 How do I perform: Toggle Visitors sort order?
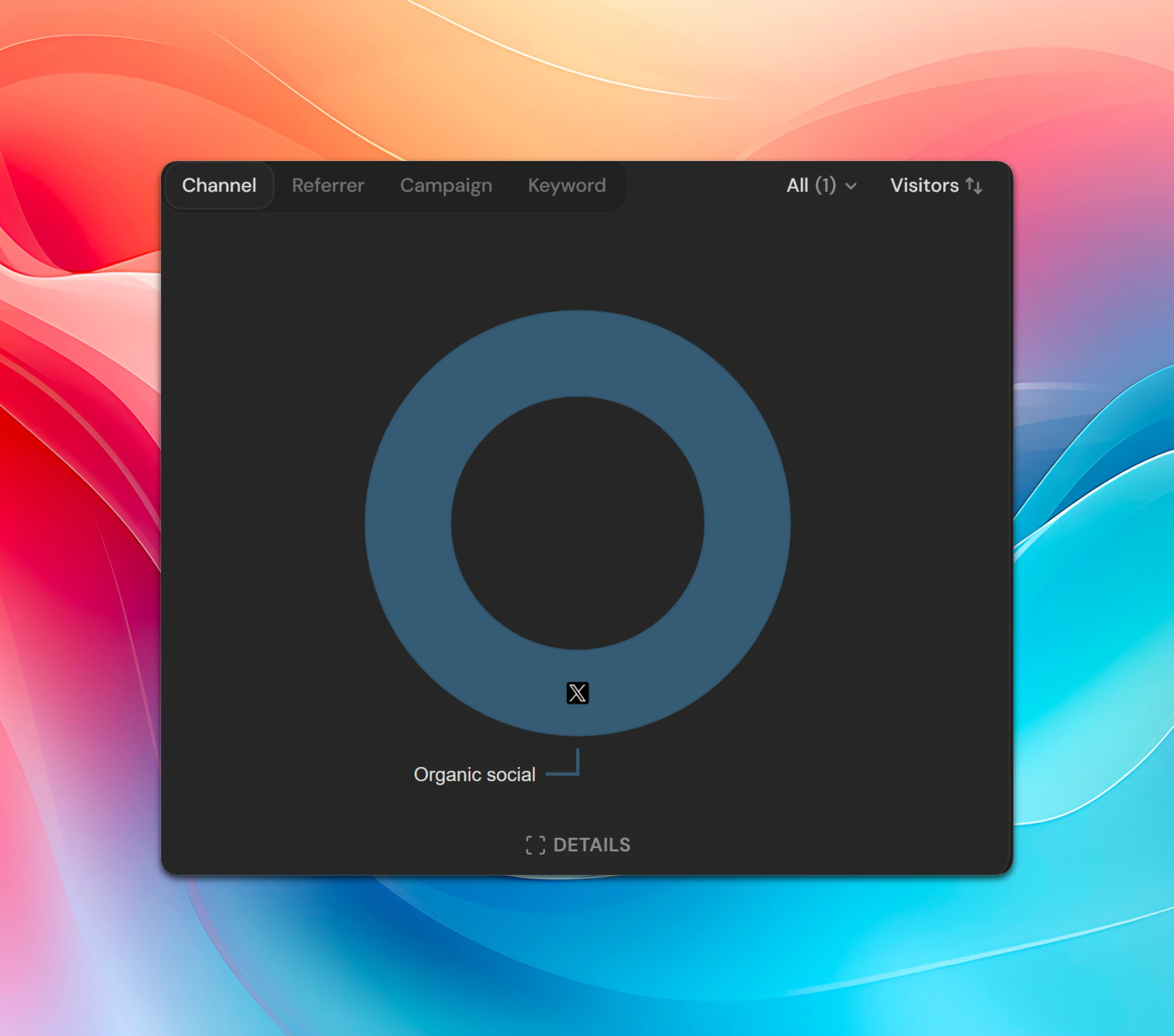coord(936,186)
